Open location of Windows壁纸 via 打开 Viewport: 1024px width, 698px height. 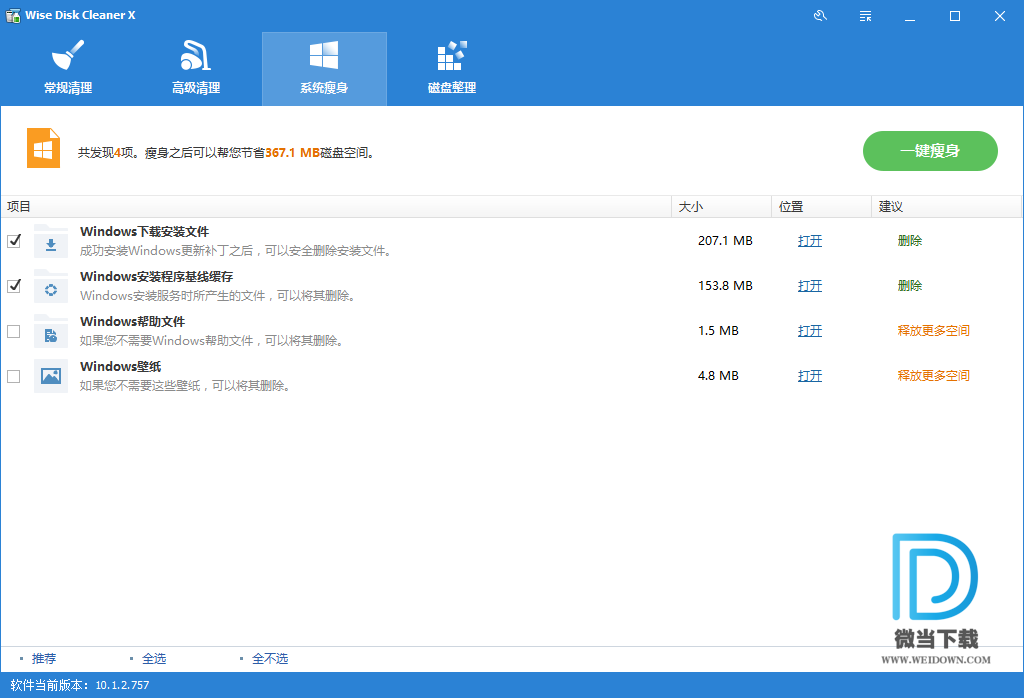click(810, 376)
